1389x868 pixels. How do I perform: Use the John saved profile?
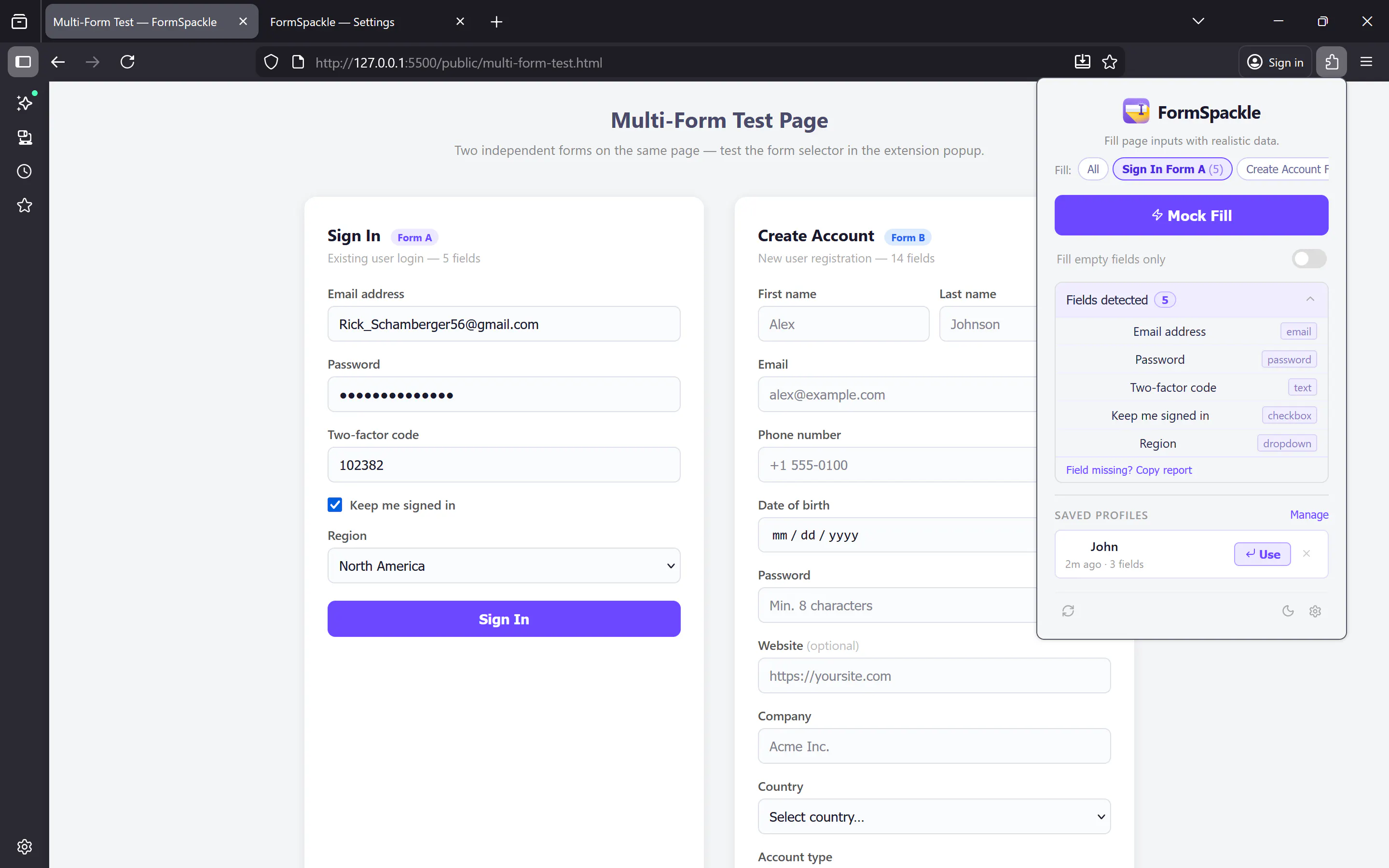click(1262, 554)
